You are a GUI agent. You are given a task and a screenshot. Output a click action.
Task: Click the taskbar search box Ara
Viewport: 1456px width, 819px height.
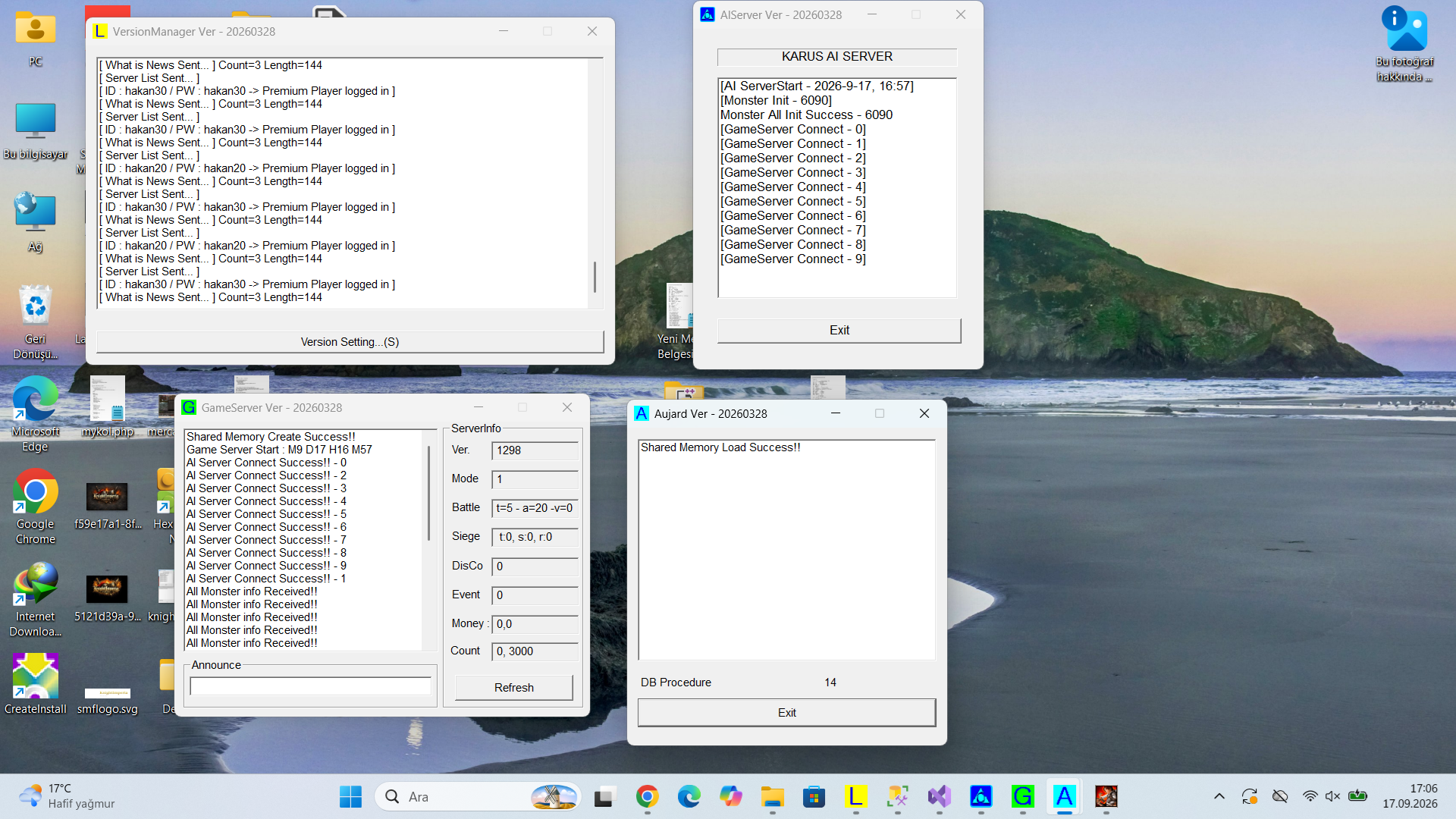click(478, 796)
